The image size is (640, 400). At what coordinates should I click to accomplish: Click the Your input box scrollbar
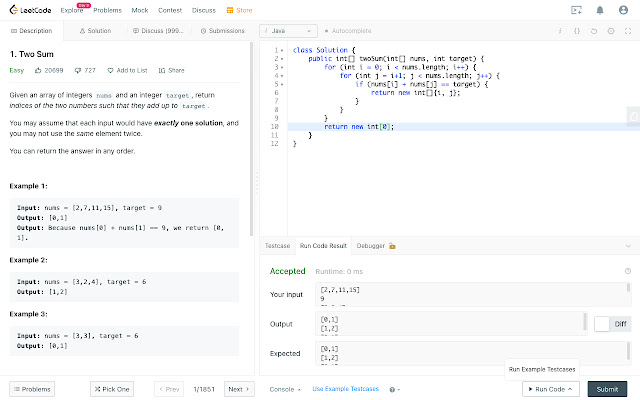(x=628, y=288)
